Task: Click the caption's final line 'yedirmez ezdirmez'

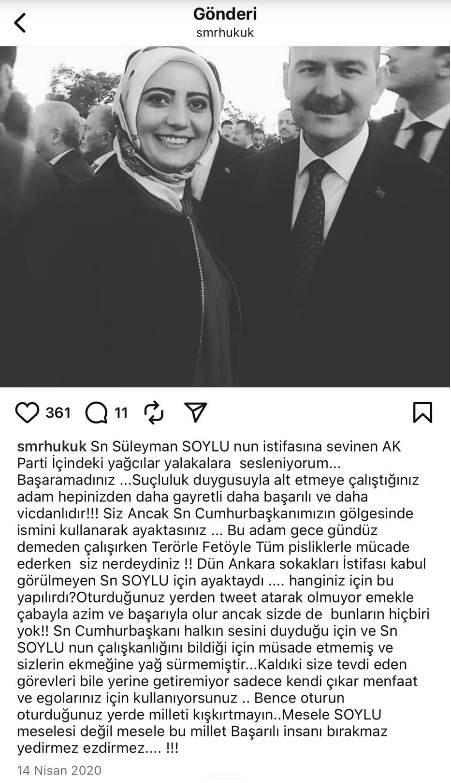Action: pyautogui.click(x=97, y=749)
